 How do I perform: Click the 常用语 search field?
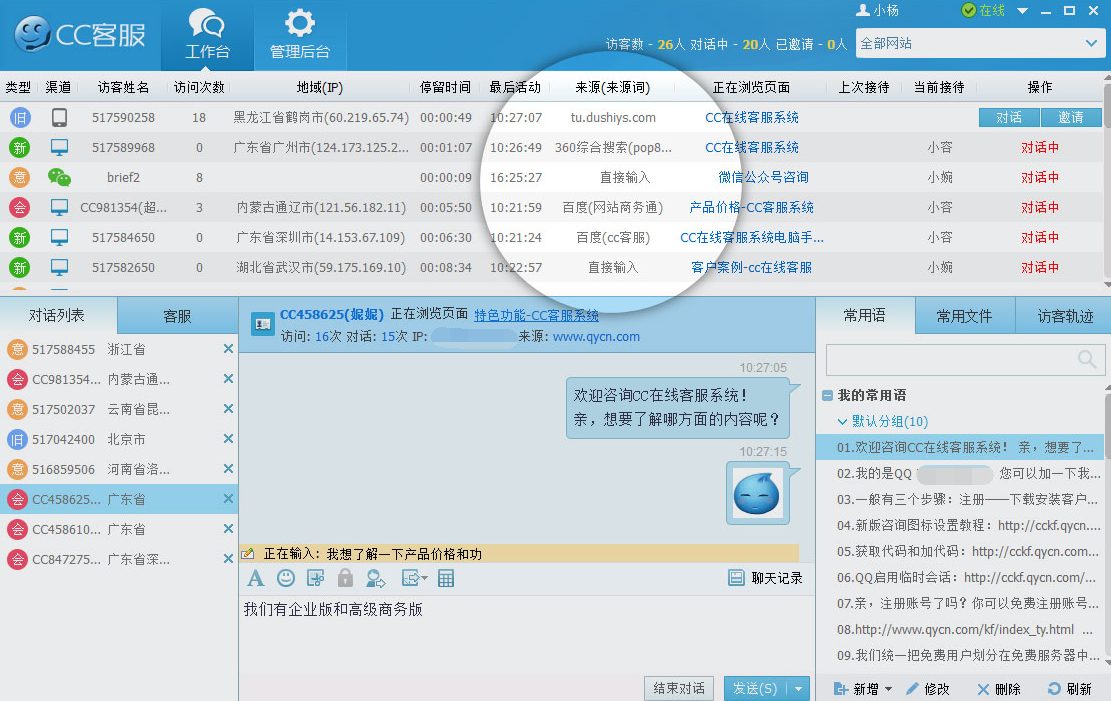click(966, 359)
